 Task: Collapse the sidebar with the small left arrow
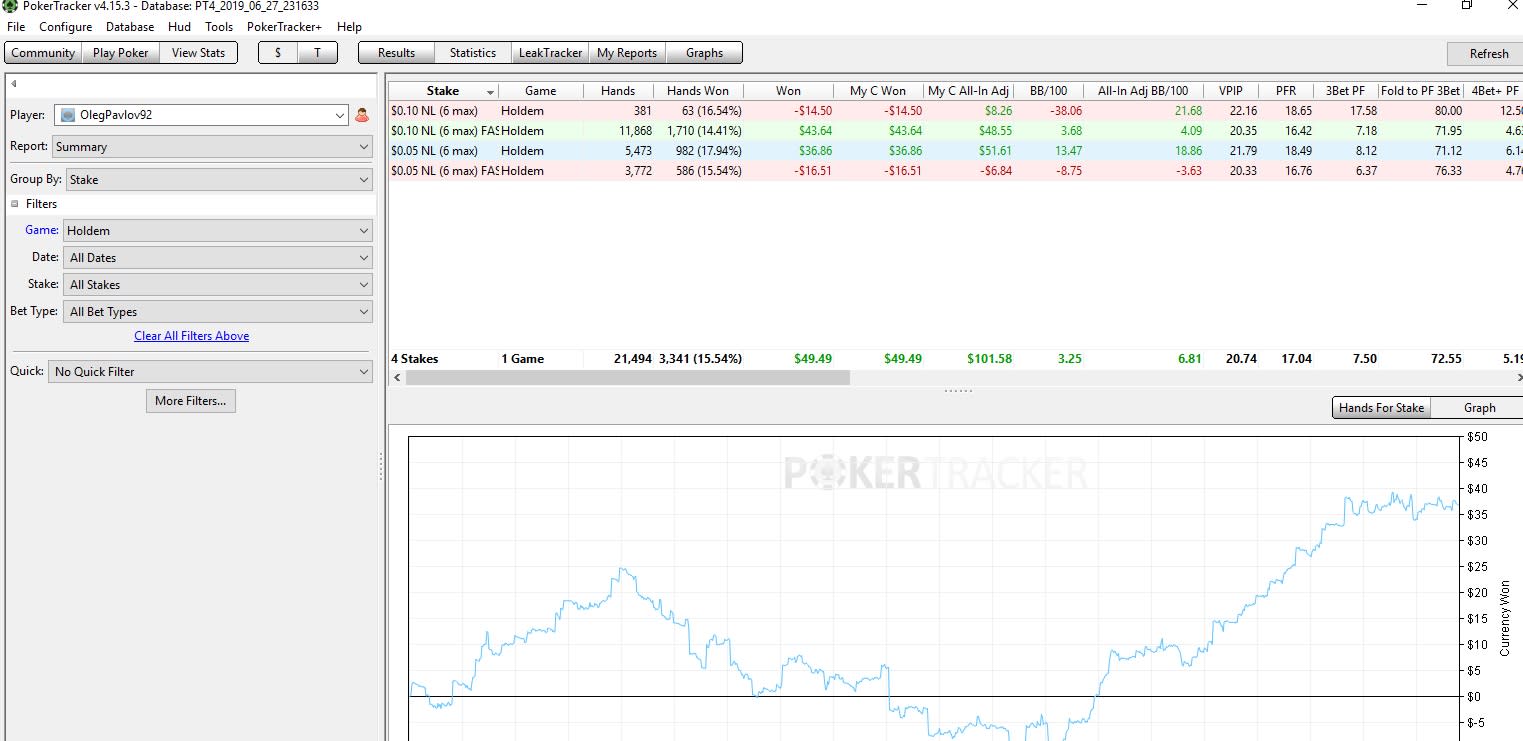click(14, 84)
